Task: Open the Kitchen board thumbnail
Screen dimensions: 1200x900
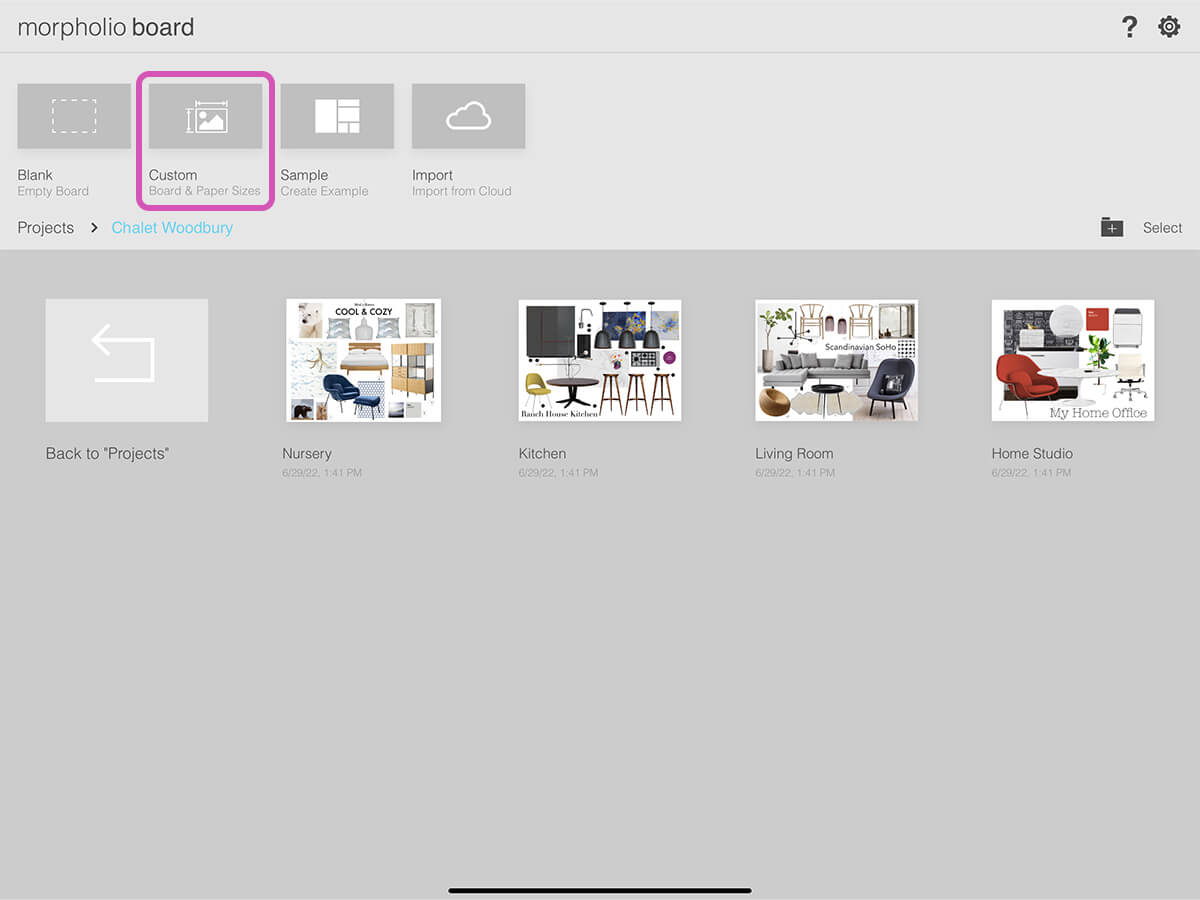Action: pos(599,360)
